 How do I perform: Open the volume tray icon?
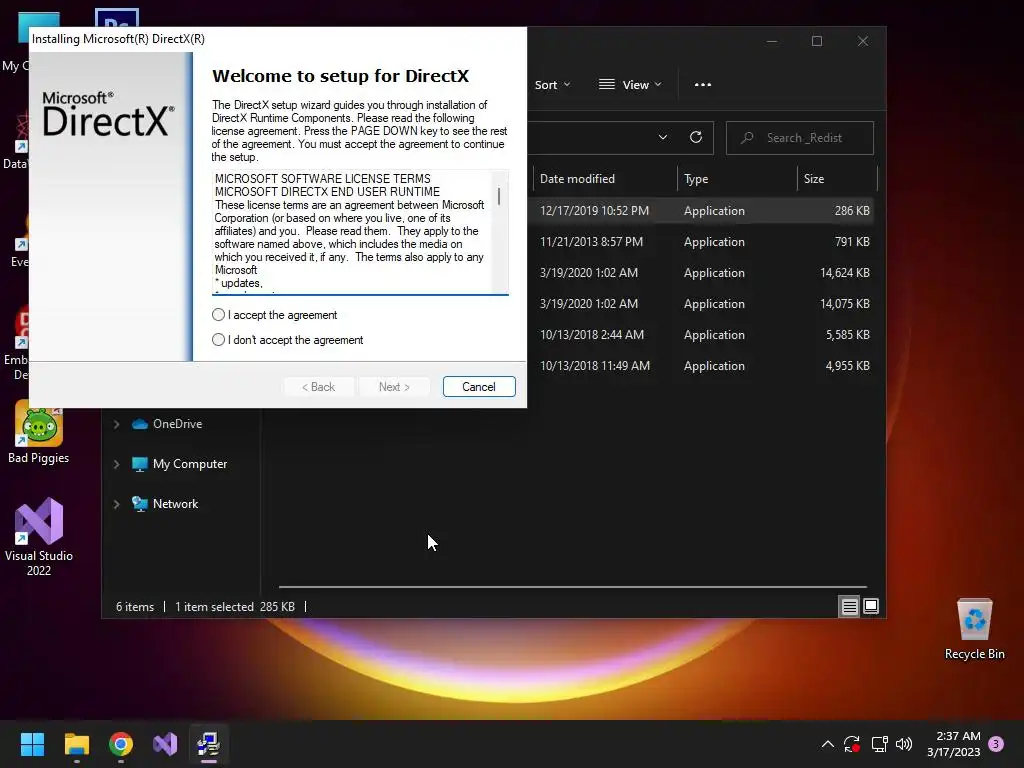coord(904,744)
